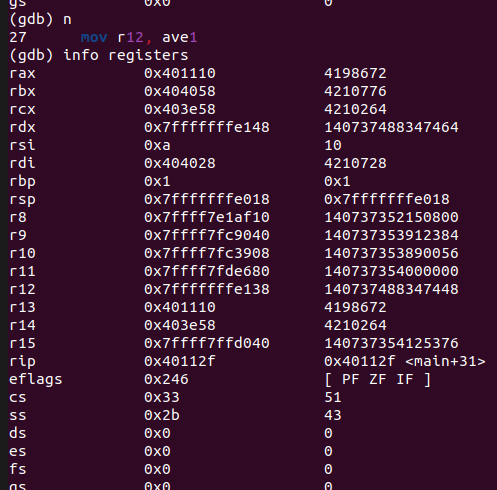Image resolution: width=497 pixels, height=490 pixels.
Task: Click the rbp register line
Action: [180, 181]
